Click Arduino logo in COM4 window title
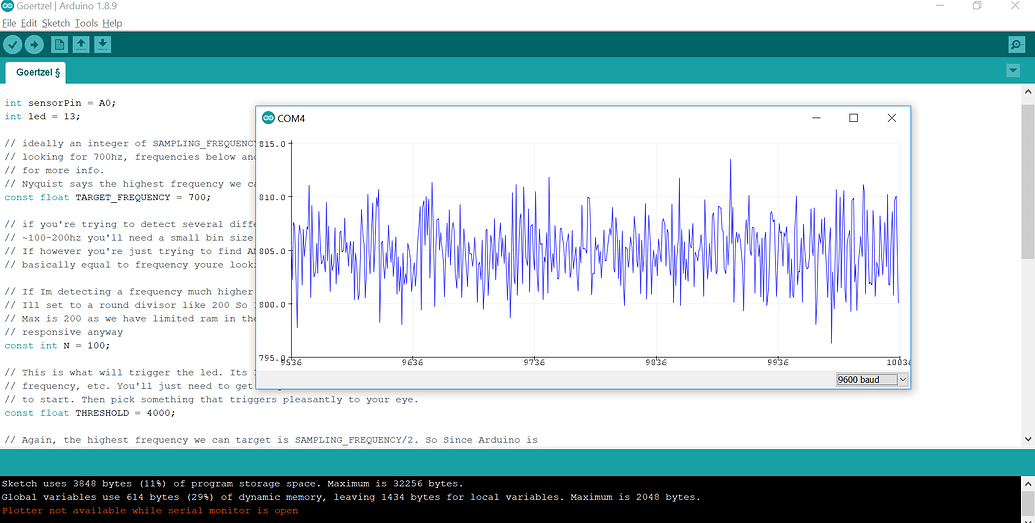 point(268,118)
